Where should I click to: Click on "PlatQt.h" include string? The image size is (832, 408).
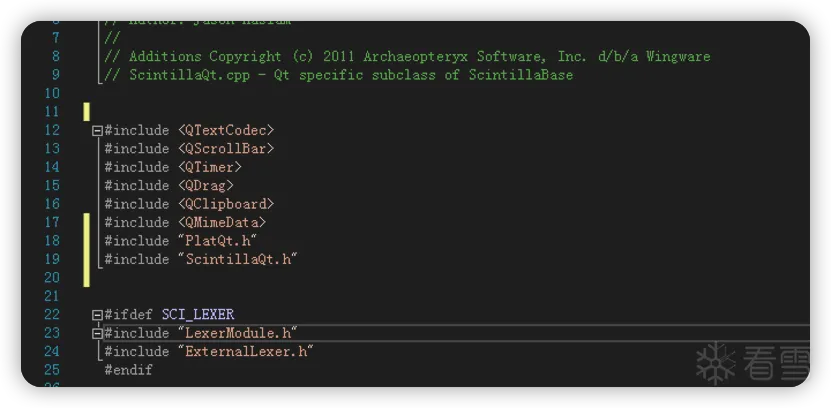pos(218,240)
